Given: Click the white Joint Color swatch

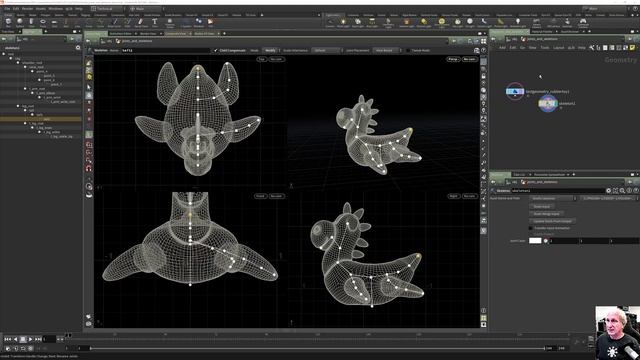Looking at the screenshot, I should point(535,241).
